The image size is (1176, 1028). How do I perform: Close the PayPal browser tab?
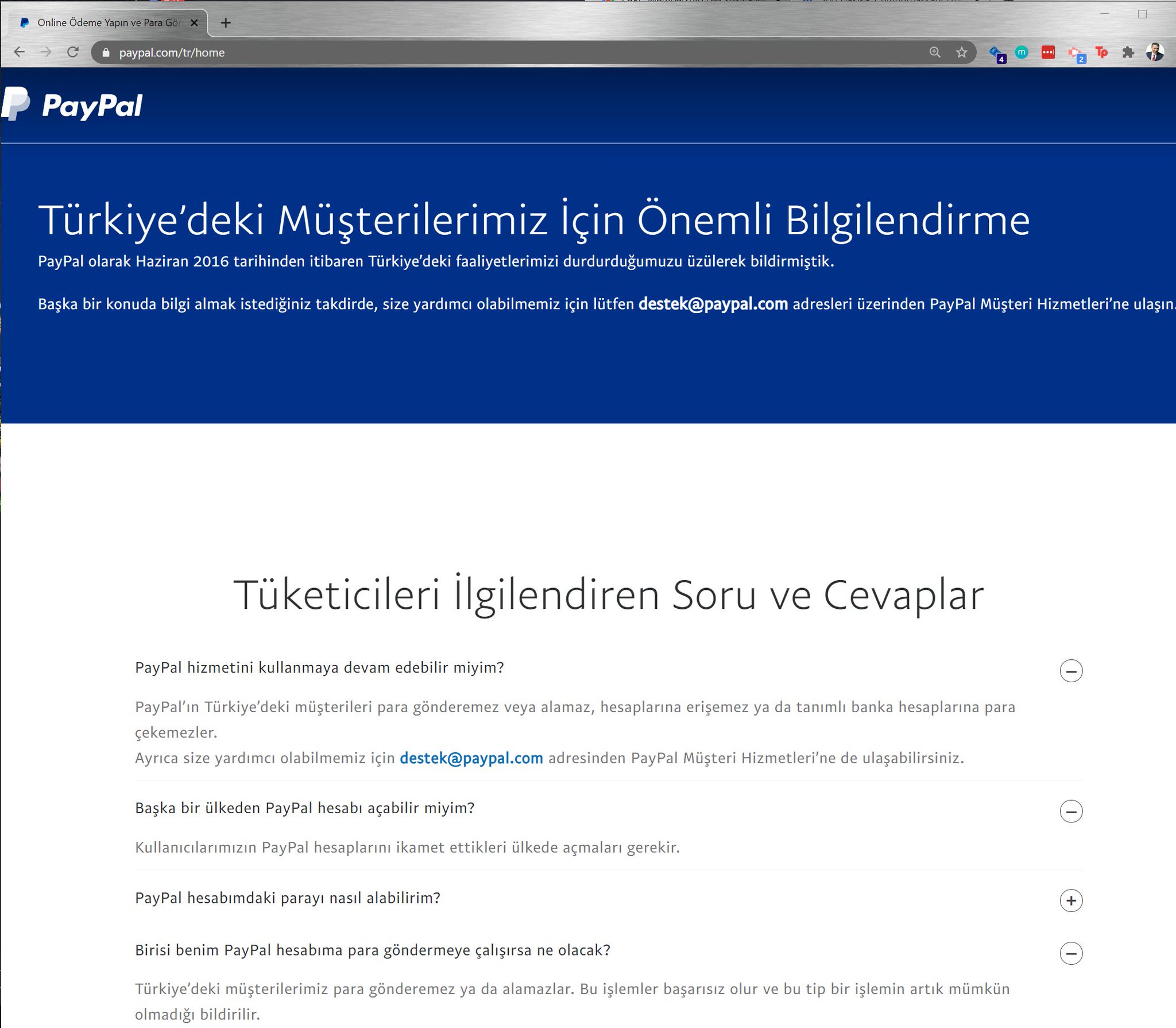click(194, 23)
